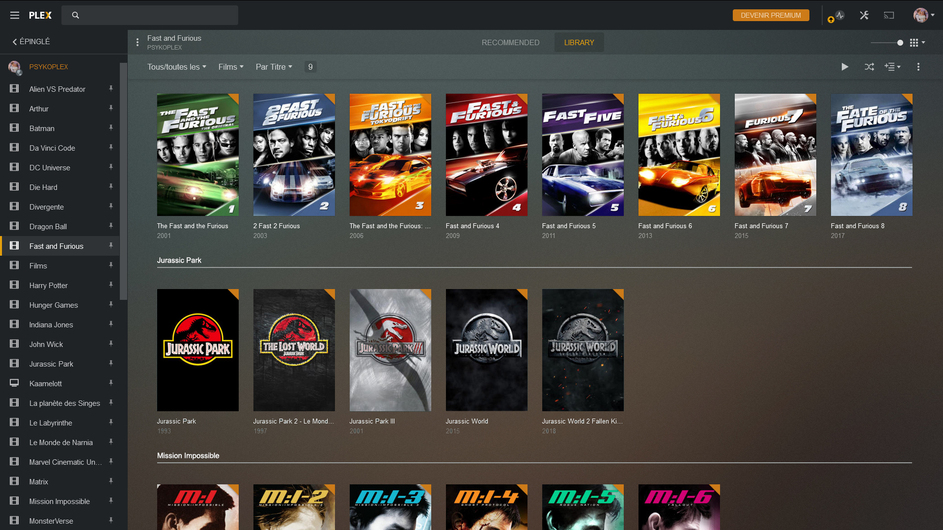
Task: Open the toolbar more options menu
Action: (x=918, y=67)
